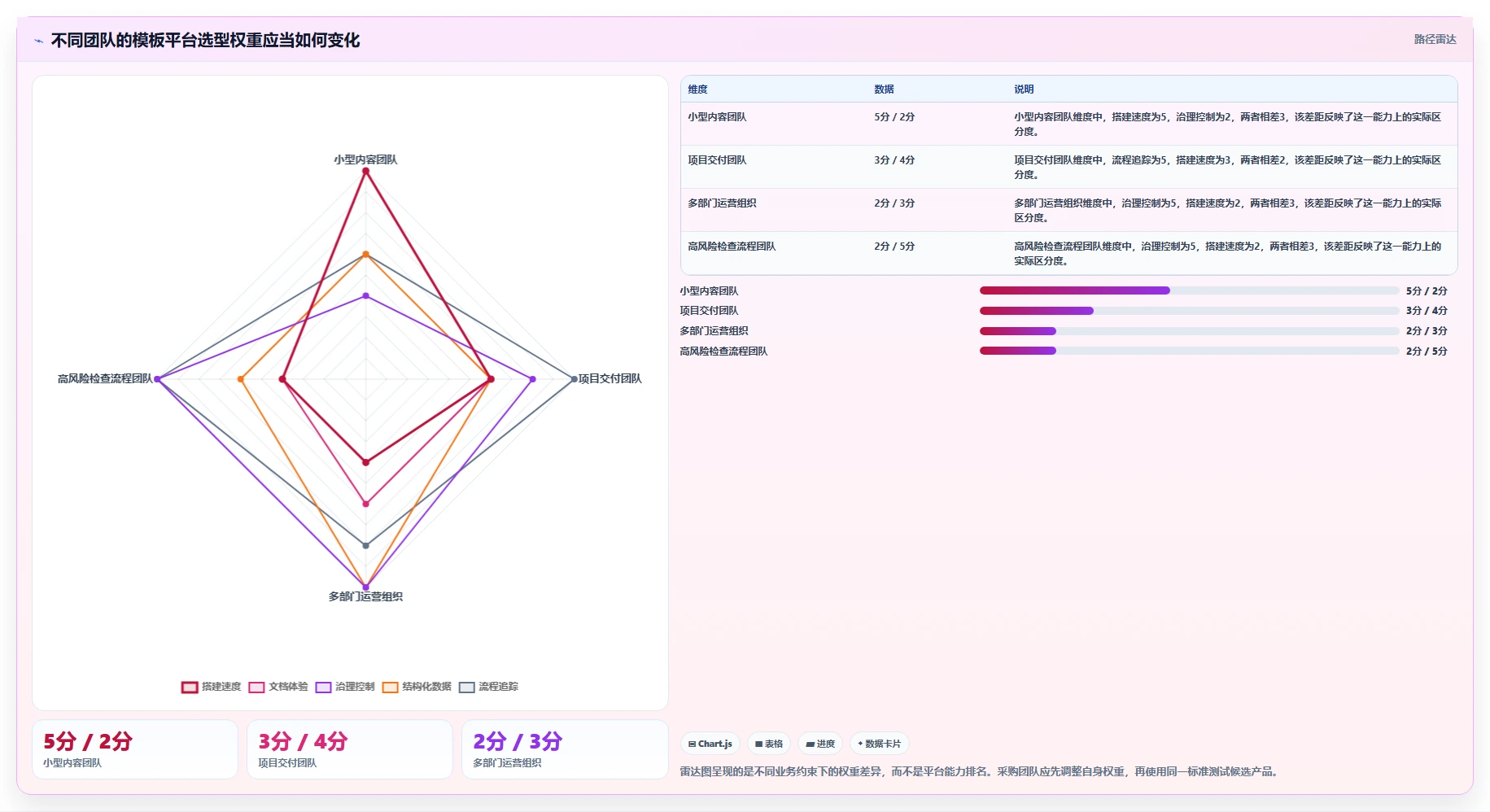Viewport: 1490px width, 812px height.
Task: Click the Chart.js tag
Action: [710, 744]
